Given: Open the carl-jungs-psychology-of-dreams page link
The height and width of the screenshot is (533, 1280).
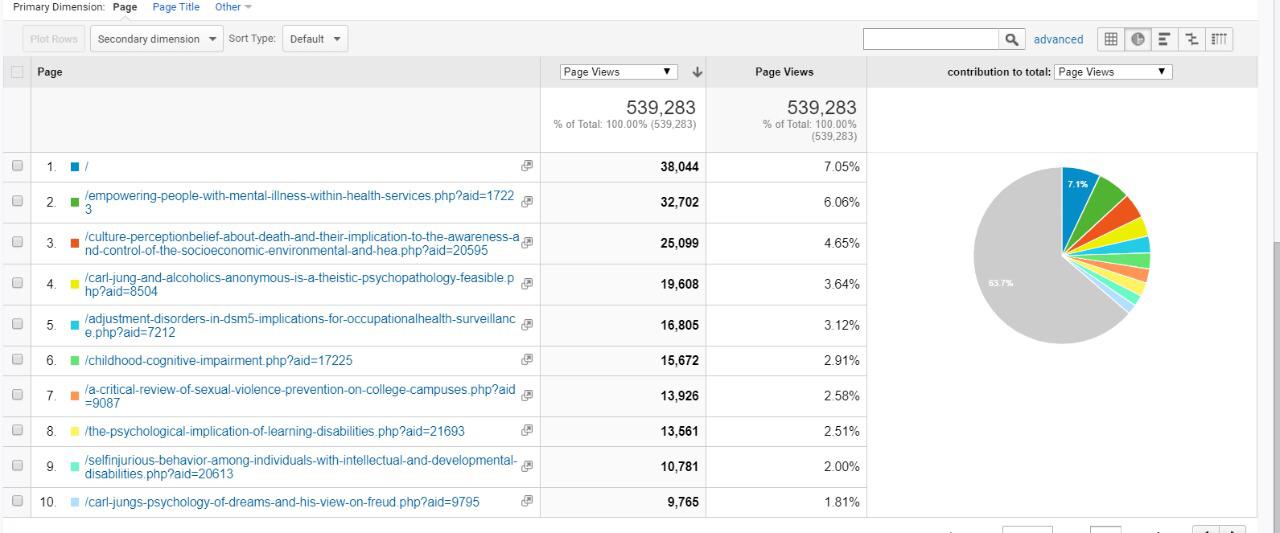Looking at the screenshot, I should pos(281,501).
